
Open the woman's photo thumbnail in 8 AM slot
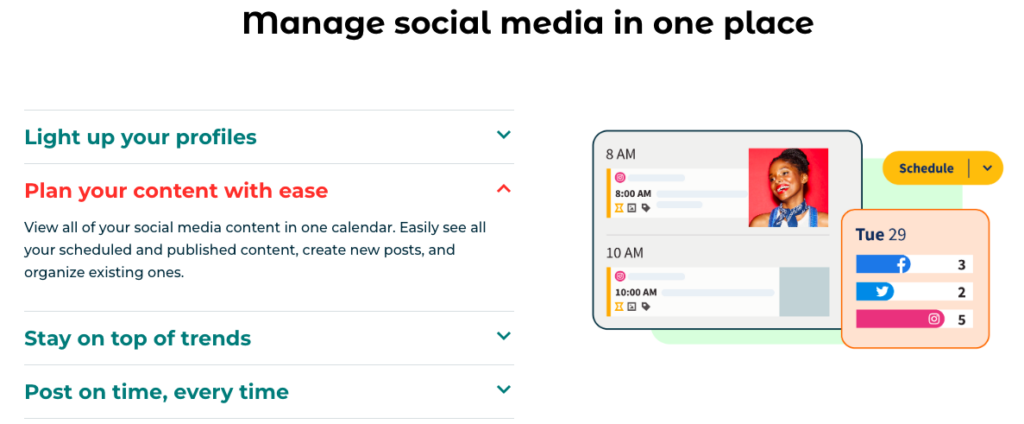pyautogui.click(x=788, y=187)
